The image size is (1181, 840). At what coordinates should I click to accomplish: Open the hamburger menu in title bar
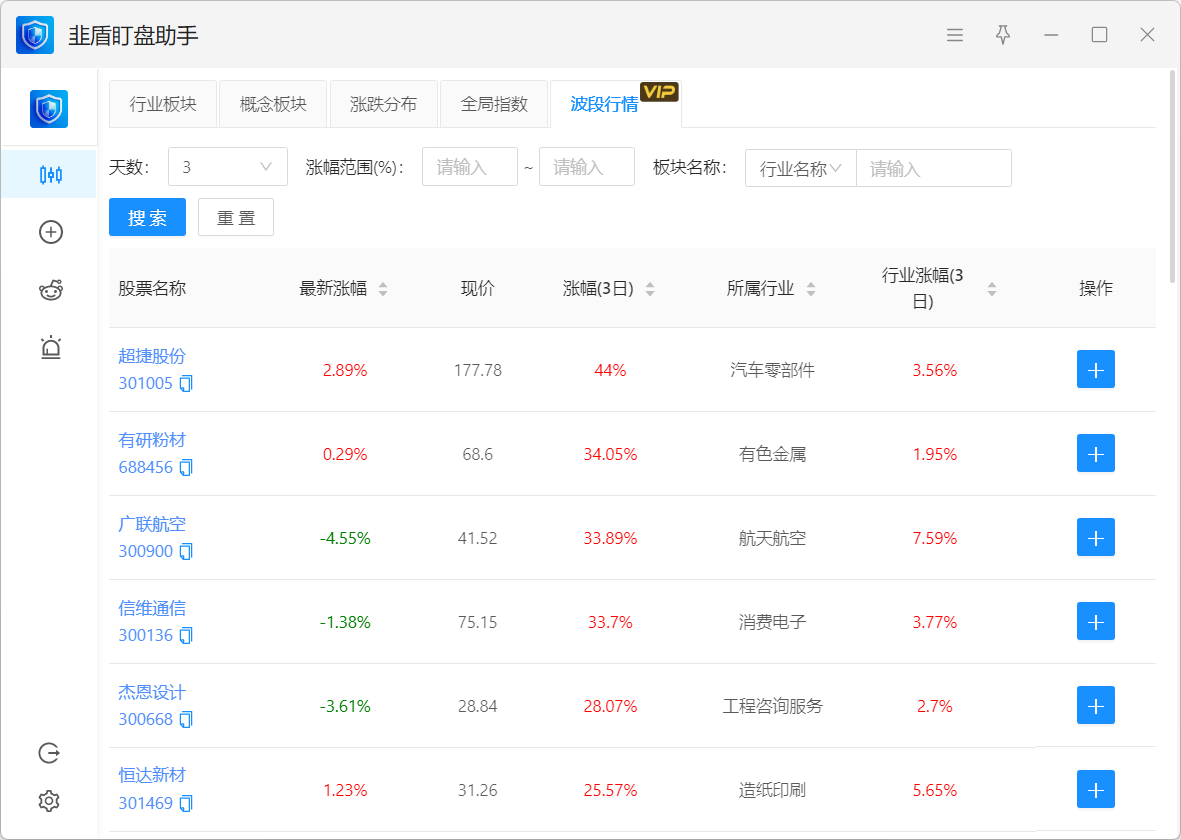955,35
